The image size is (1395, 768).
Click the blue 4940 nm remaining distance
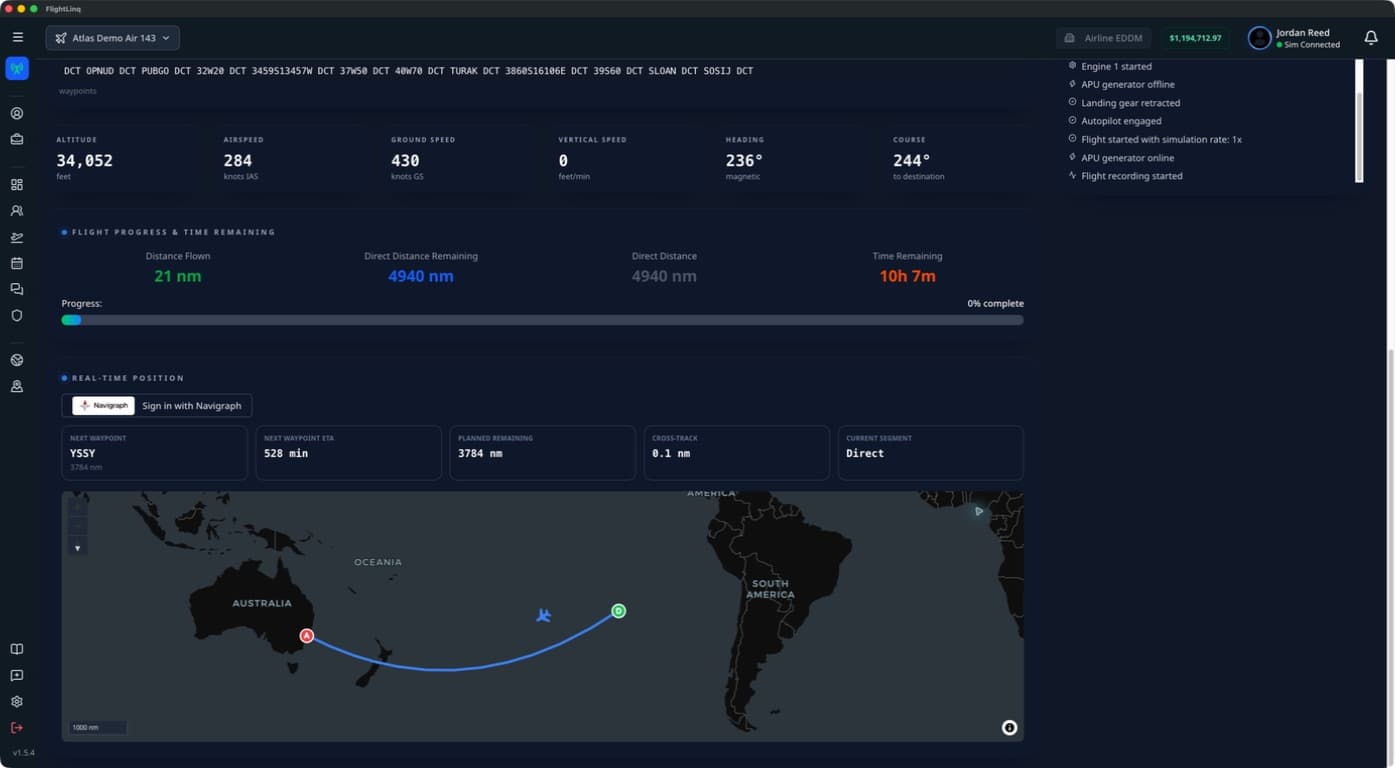421,276
